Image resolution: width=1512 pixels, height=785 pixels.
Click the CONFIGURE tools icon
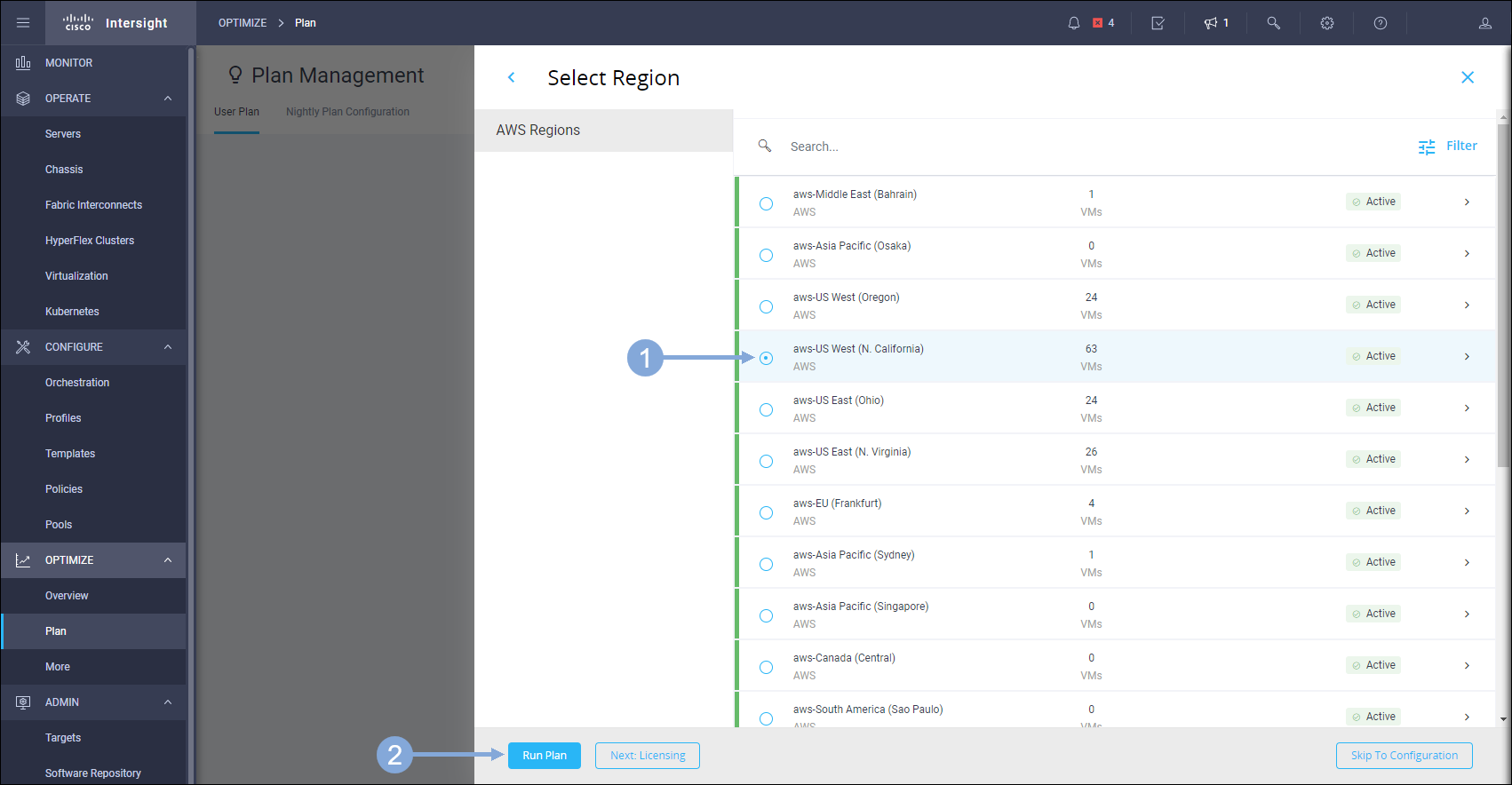23,347
